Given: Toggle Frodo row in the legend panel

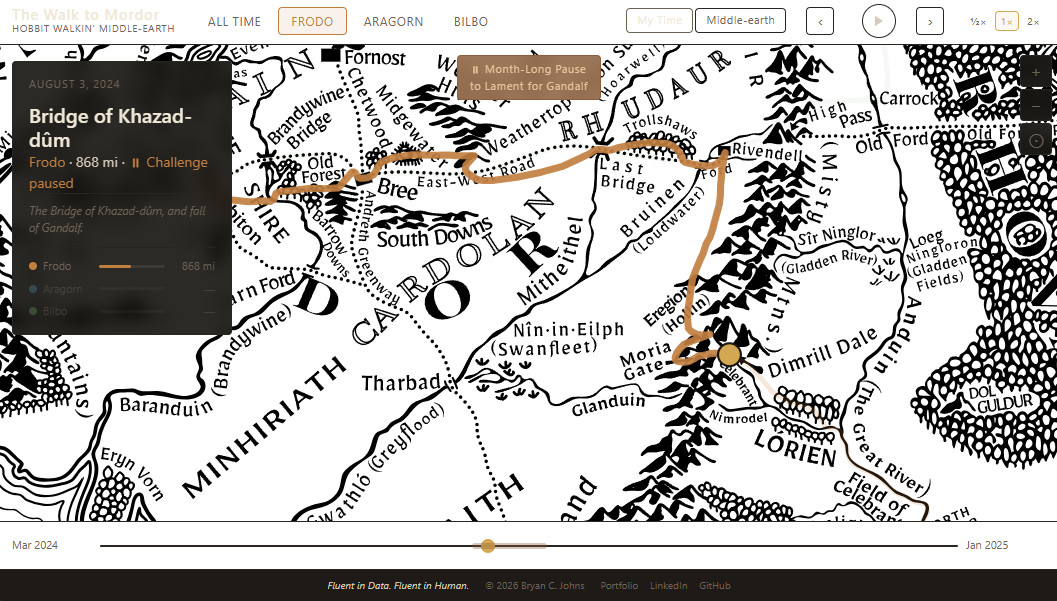Looking at the screenshot, I should [x=121, y=266].
